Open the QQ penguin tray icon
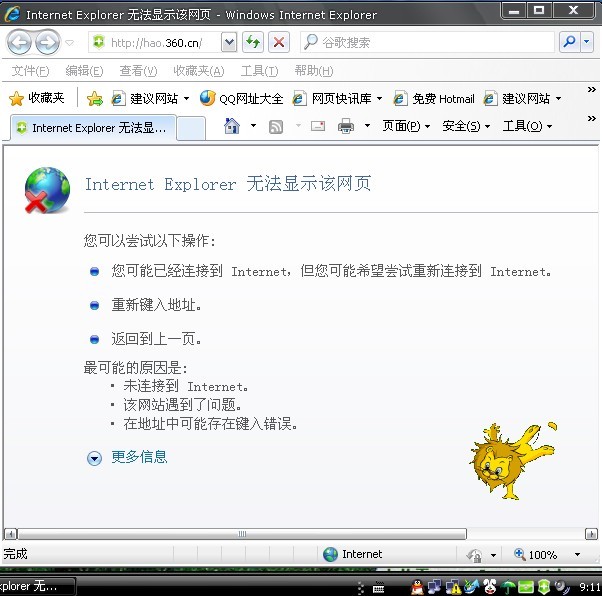This screenshot has height=596, width=602. [417, 586]
